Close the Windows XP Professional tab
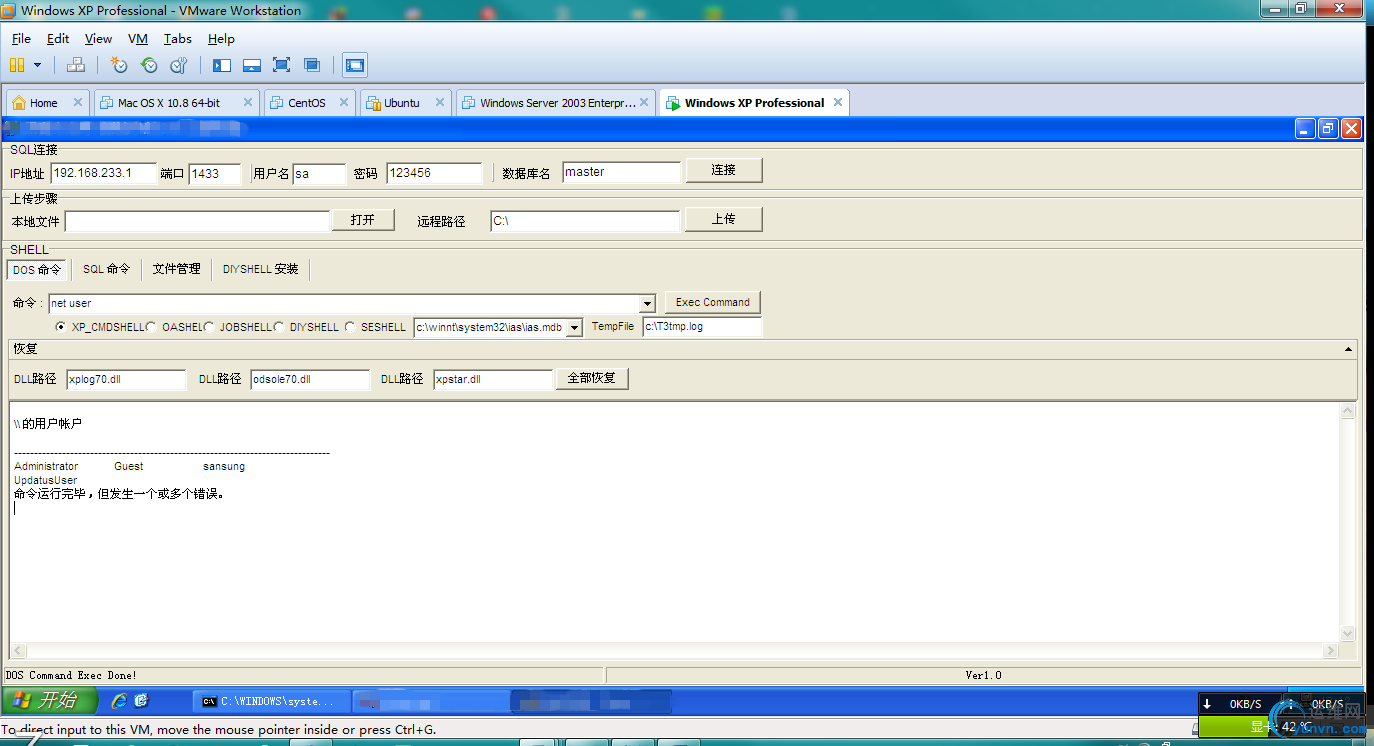The height and width of the screenshot is (746, 1374). pyautogui.click(x=838, y=102)
